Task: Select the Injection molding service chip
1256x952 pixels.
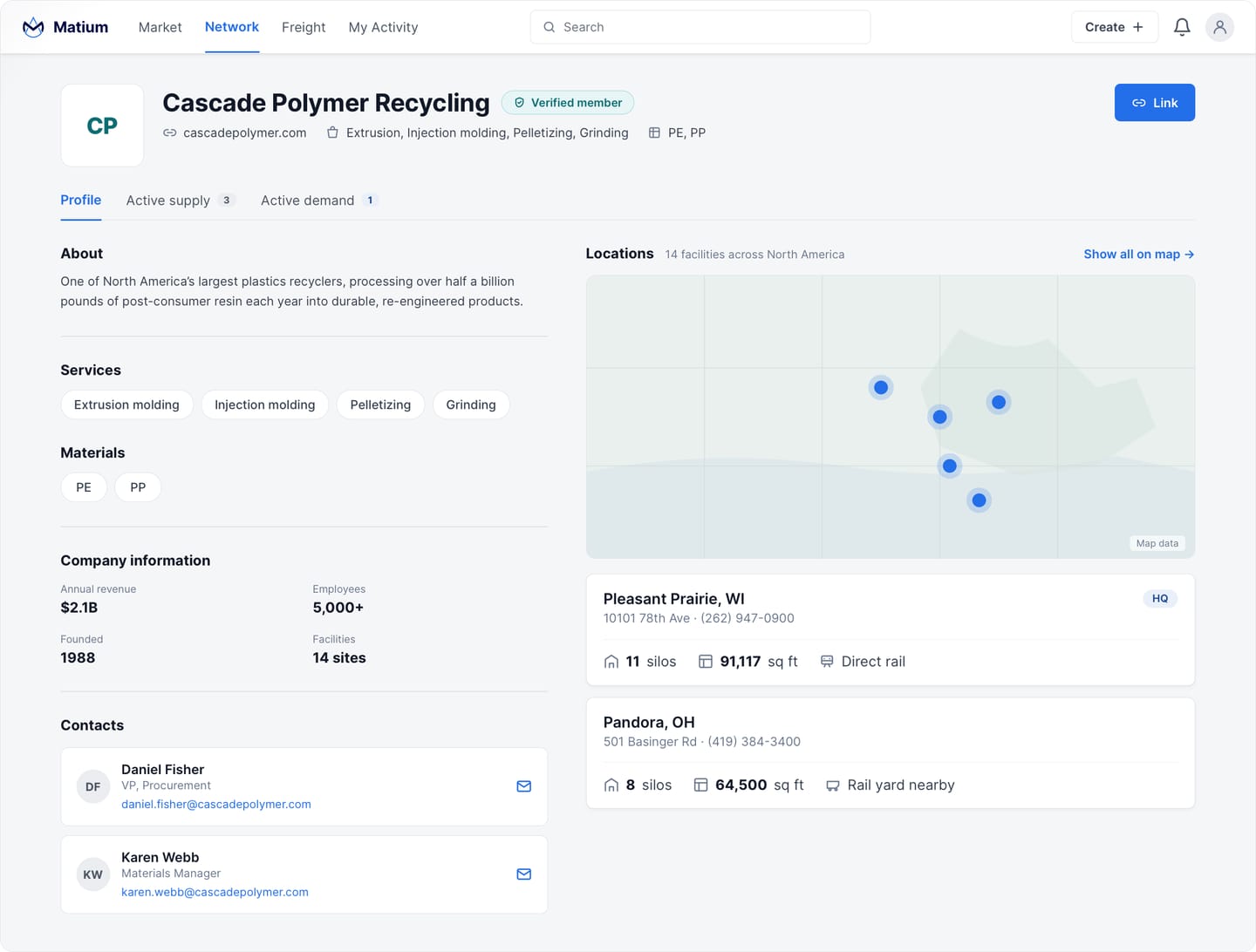Action: (x=265, y=405)
